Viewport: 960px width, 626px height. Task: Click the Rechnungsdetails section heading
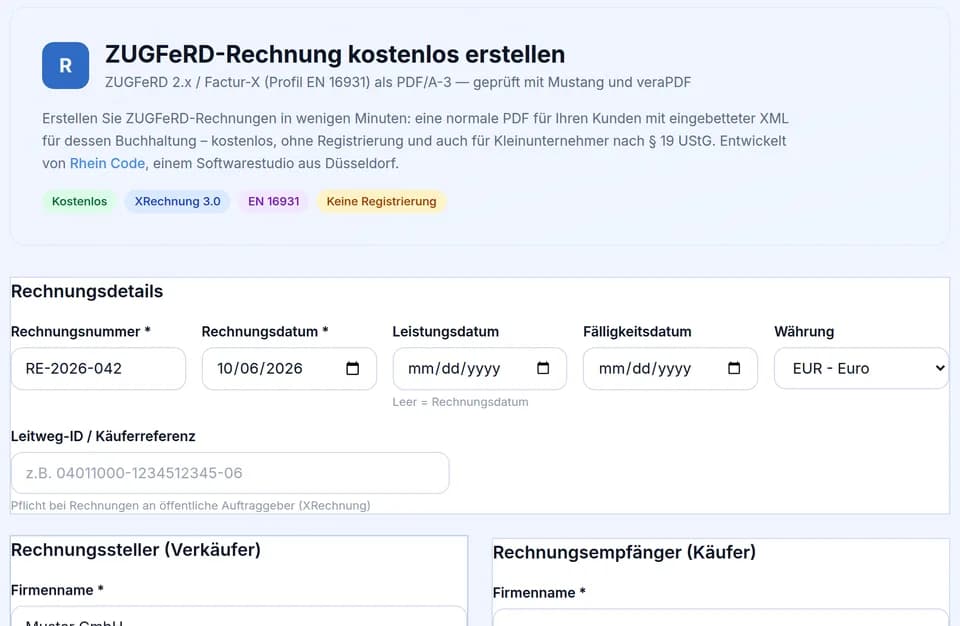tap(87, 291)
